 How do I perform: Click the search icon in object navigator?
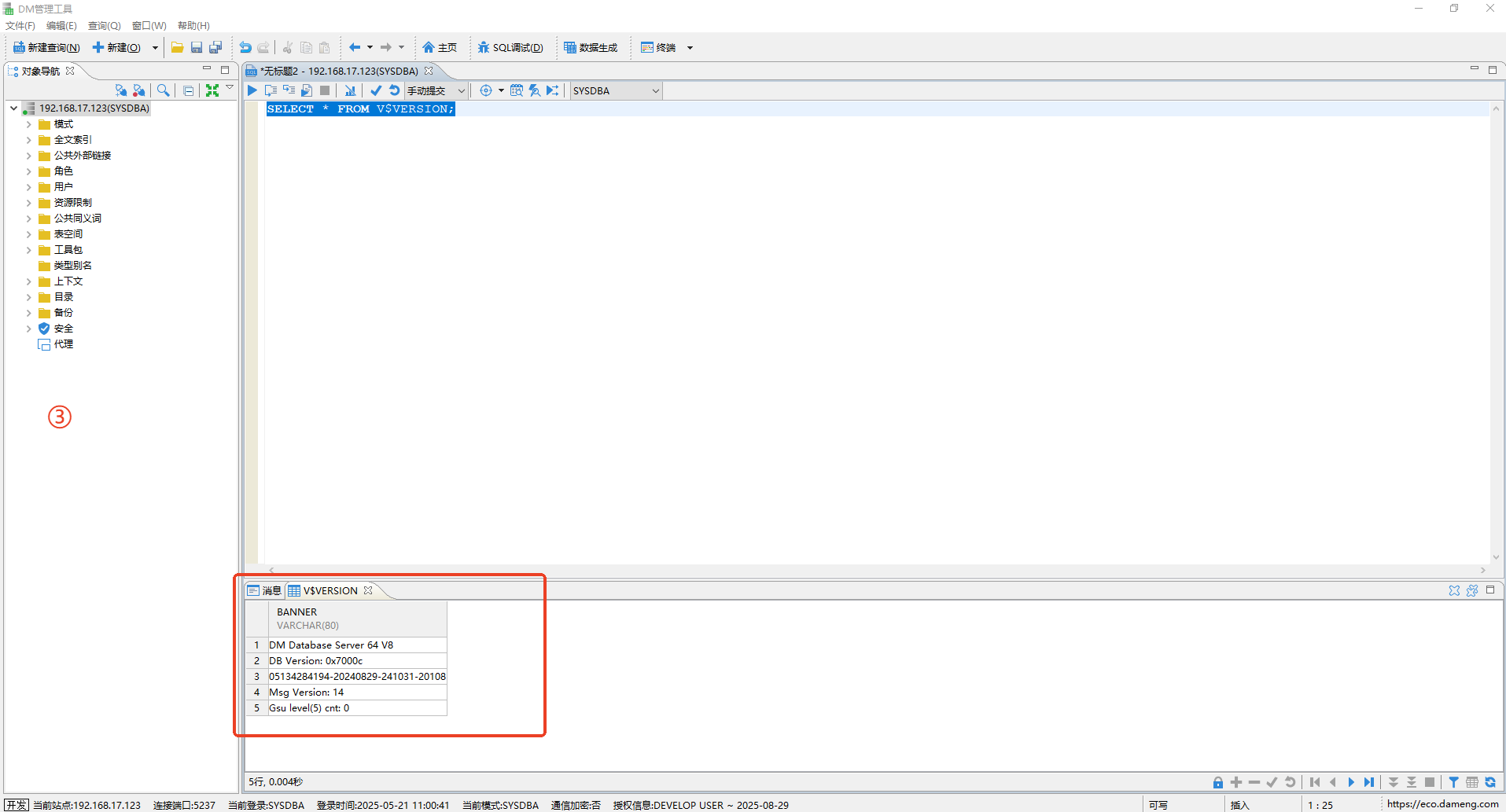[163, 90]
